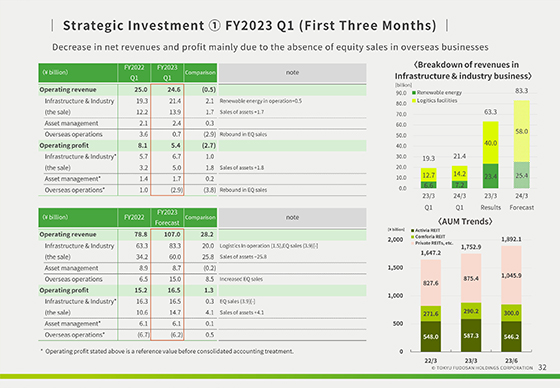Screen dimensions: 560x388
Task: Click the 28.2 comparison value
Action: pos(207,234)
